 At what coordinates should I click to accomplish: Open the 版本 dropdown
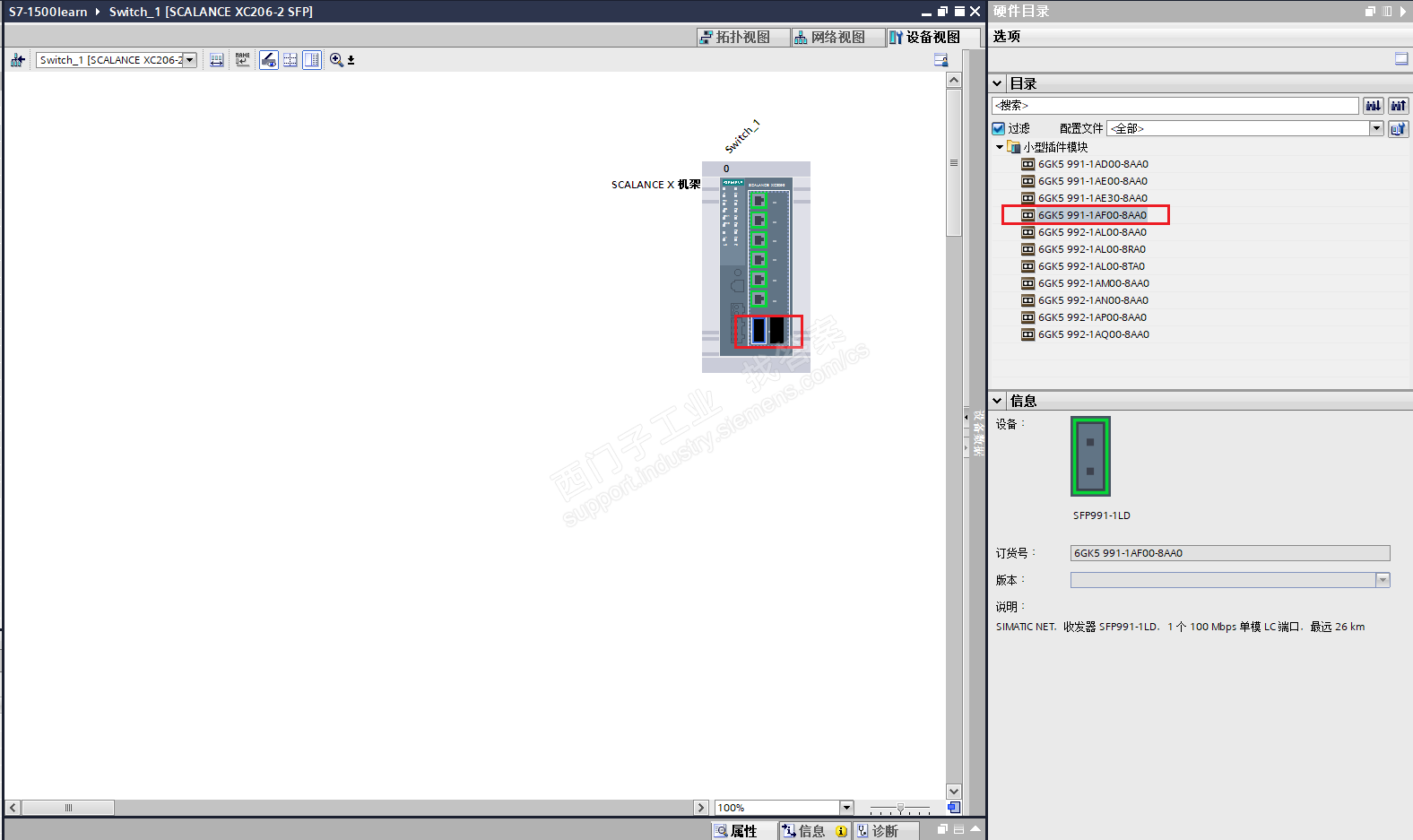pos(1383,580)
